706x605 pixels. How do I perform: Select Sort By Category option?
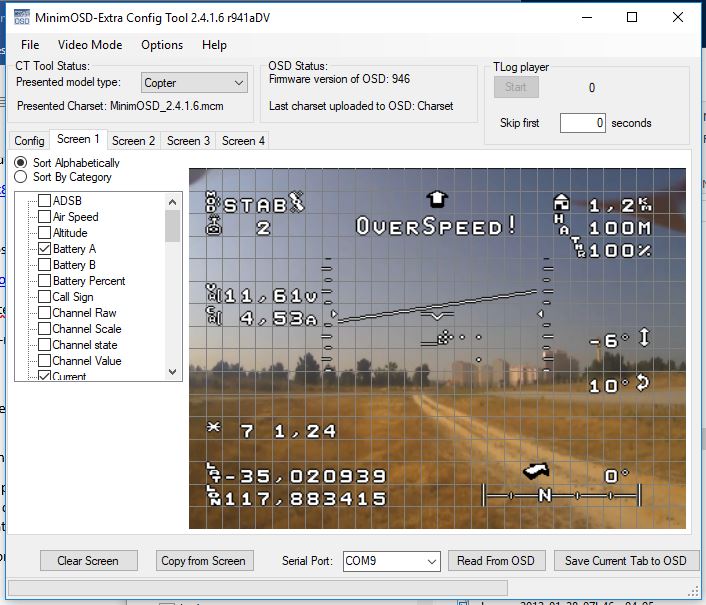tap(21, 177)
